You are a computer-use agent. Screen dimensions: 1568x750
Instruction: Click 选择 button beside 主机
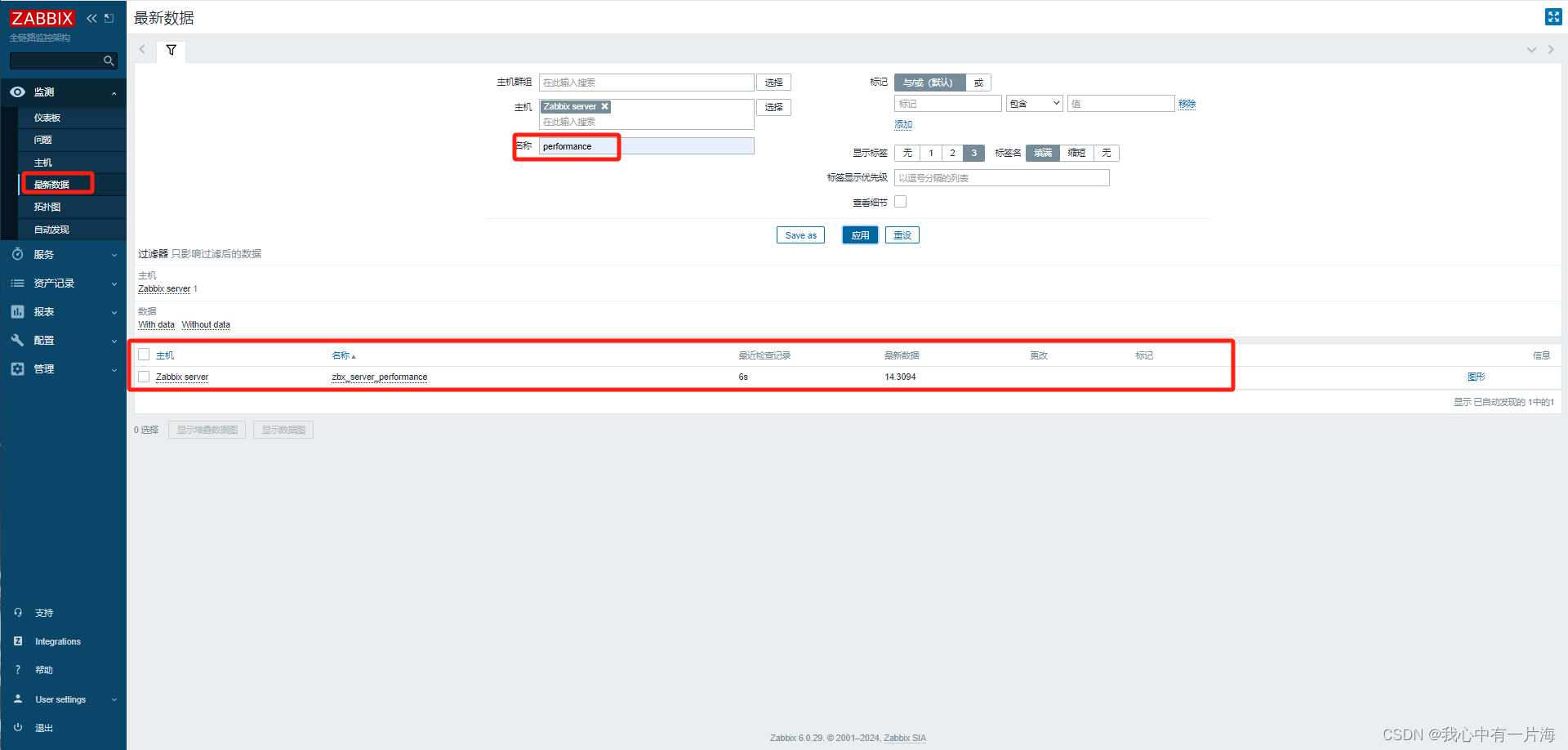pyautogui.click(x=773, y=107)
